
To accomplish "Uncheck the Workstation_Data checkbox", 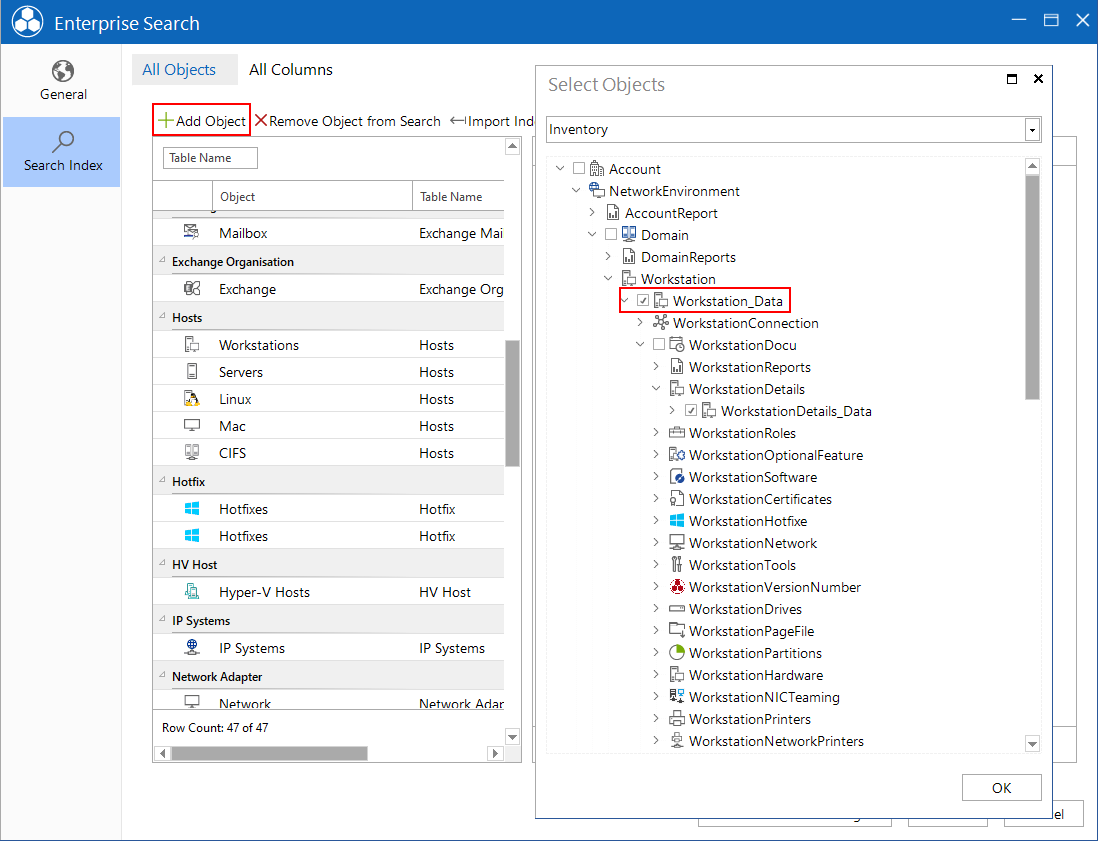I will pos(643,300).
